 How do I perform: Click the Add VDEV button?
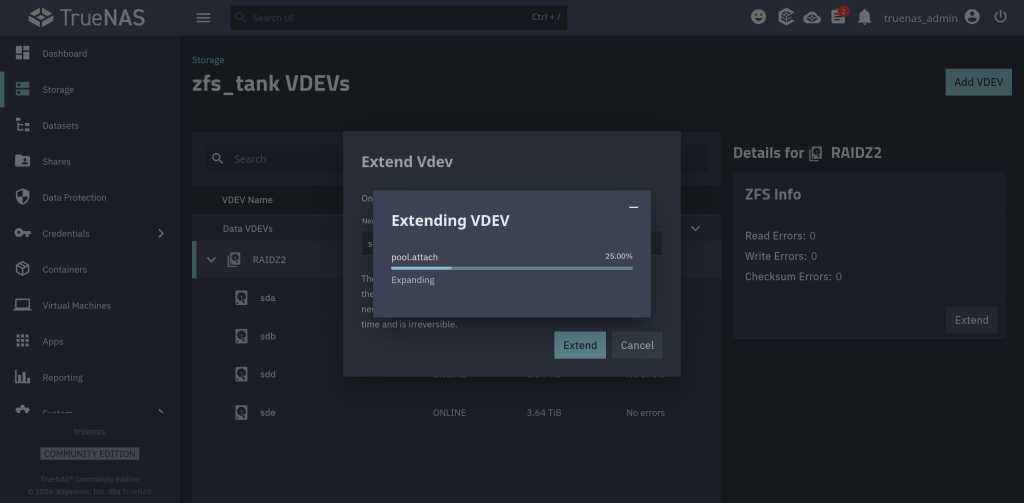(x=978, y=82)
